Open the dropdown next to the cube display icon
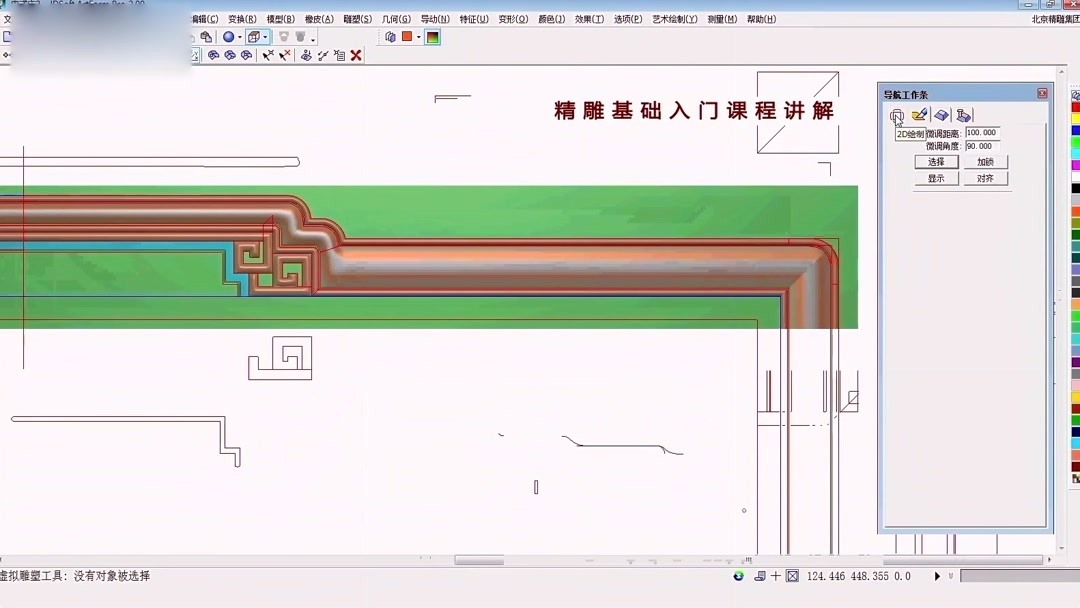The height and width of the screenshot is (608, 1080). click(x=265, y=36)
